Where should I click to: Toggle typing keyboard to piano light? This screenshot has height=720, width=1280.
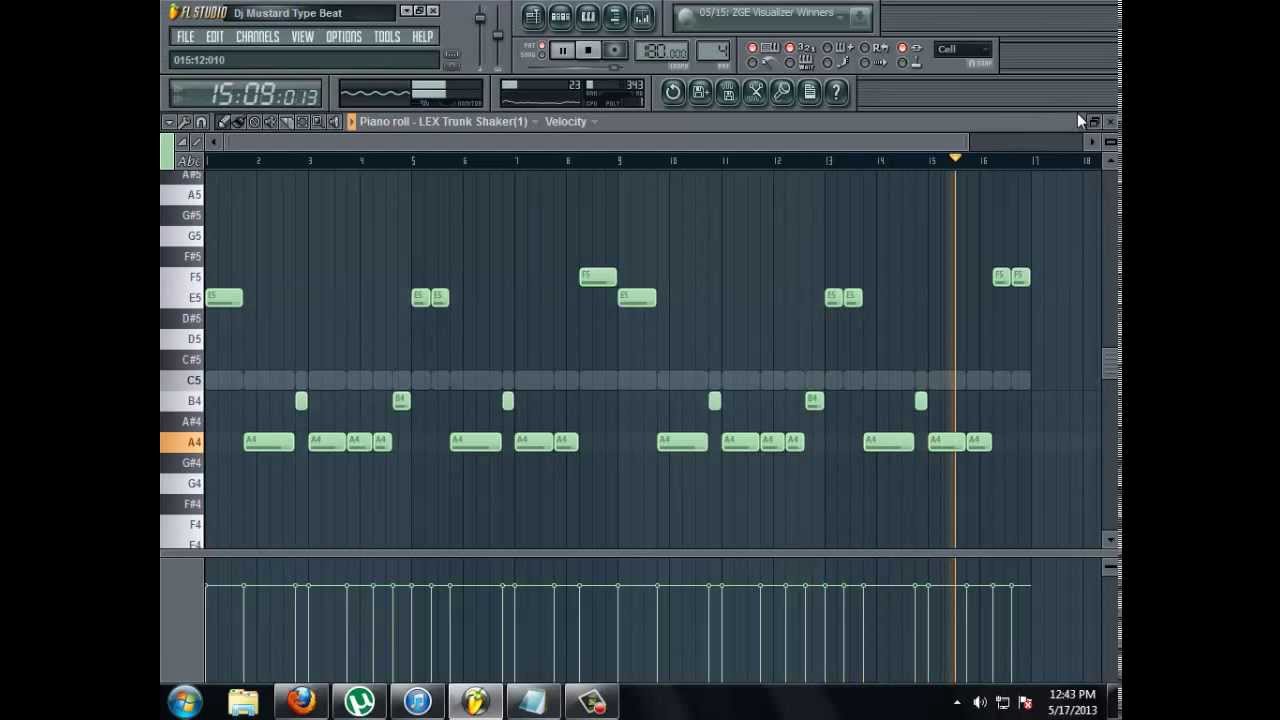coord(752,48)
